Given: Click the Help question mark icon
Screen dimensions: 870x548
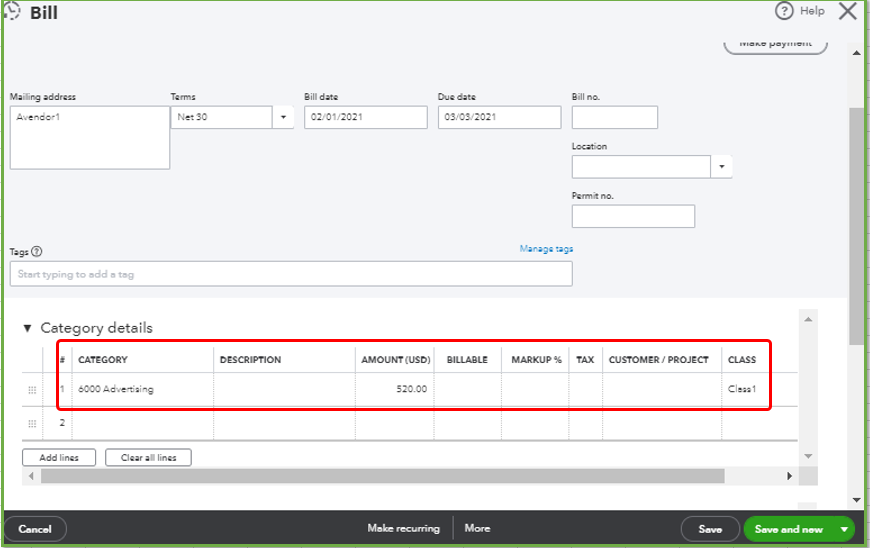Looking at the screenshot, I should coord(784,11).
